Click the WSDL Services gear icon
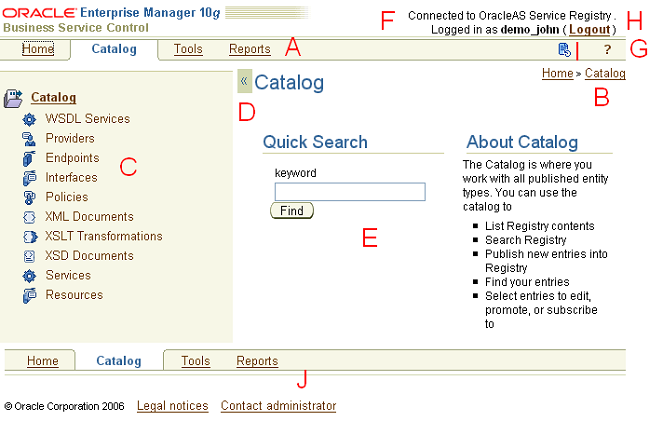The width and height of the screenshot is (663, 421). click(29, 120)
